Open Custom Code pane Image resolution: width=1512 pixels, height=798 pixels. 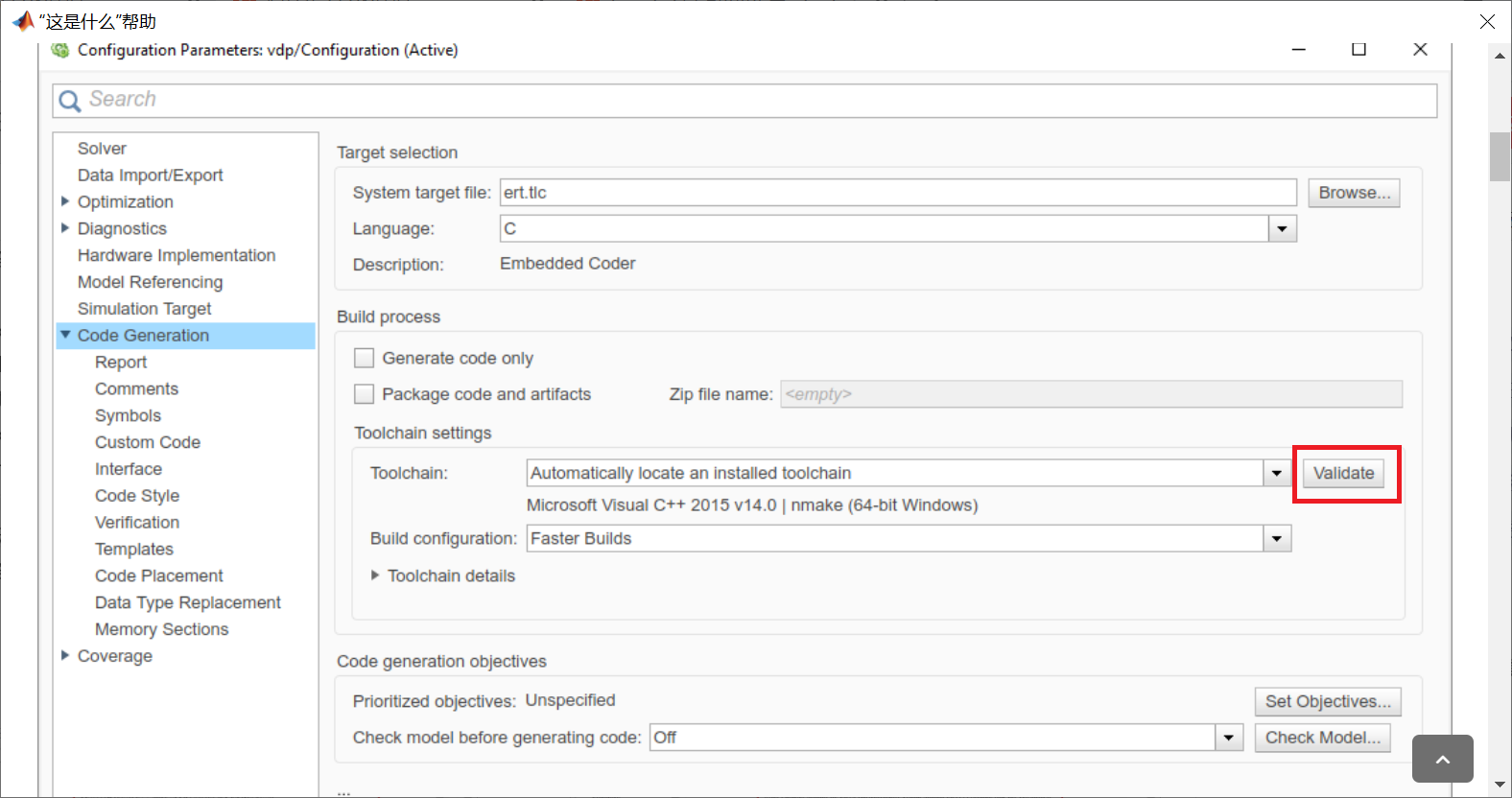tap(148, 442)
